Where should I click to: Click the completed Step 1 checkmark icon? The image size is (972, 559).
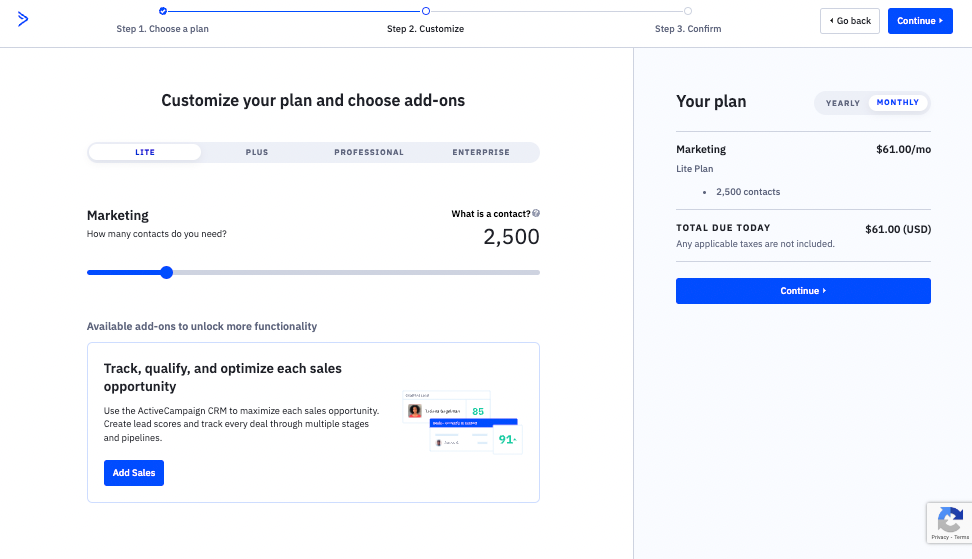click(x=163, y=11)
